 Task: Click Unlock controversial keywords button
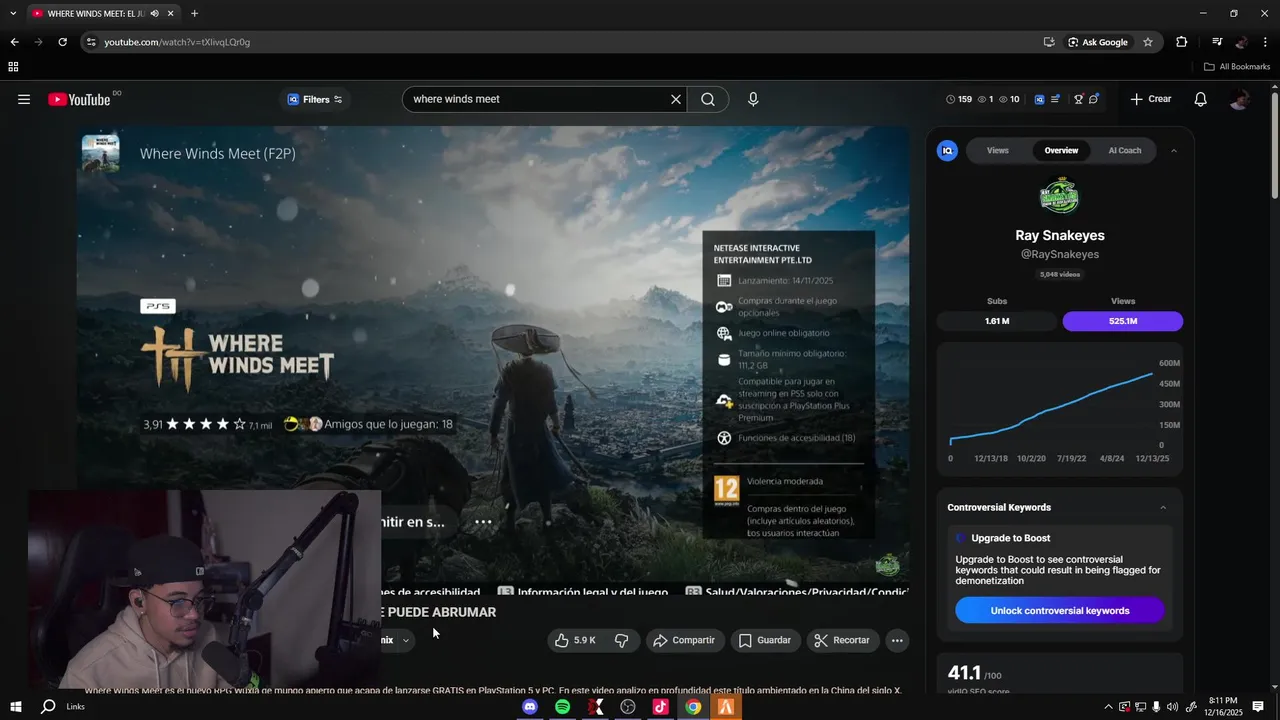click(1060, 611)
